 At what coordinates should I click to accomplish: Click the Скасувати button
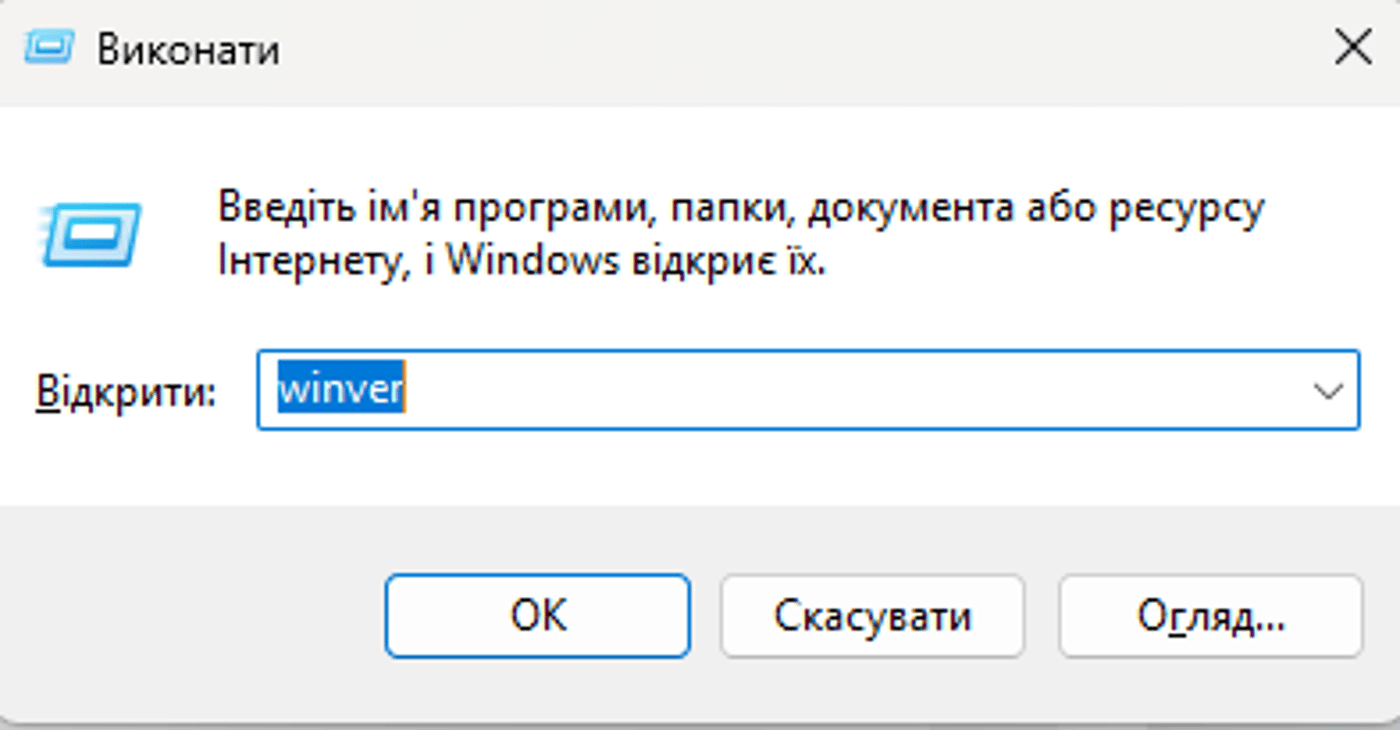point(872,616)
